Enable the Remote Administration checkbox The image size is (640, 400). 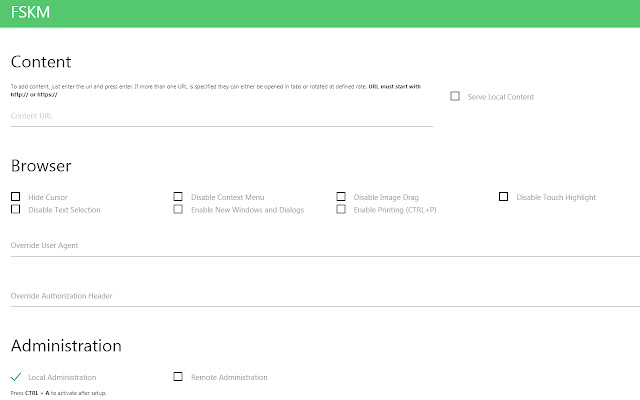(178, 376)
